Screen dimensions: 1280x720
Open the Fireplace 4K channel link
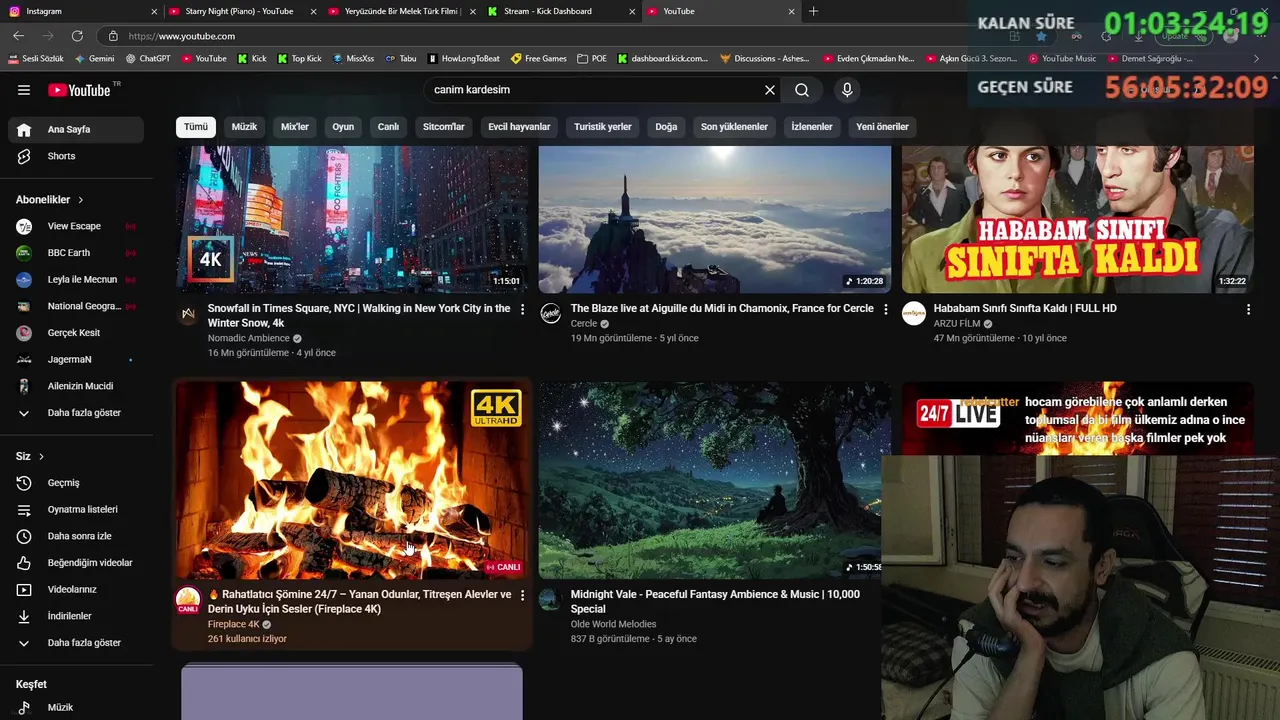[x=233, y=624]
